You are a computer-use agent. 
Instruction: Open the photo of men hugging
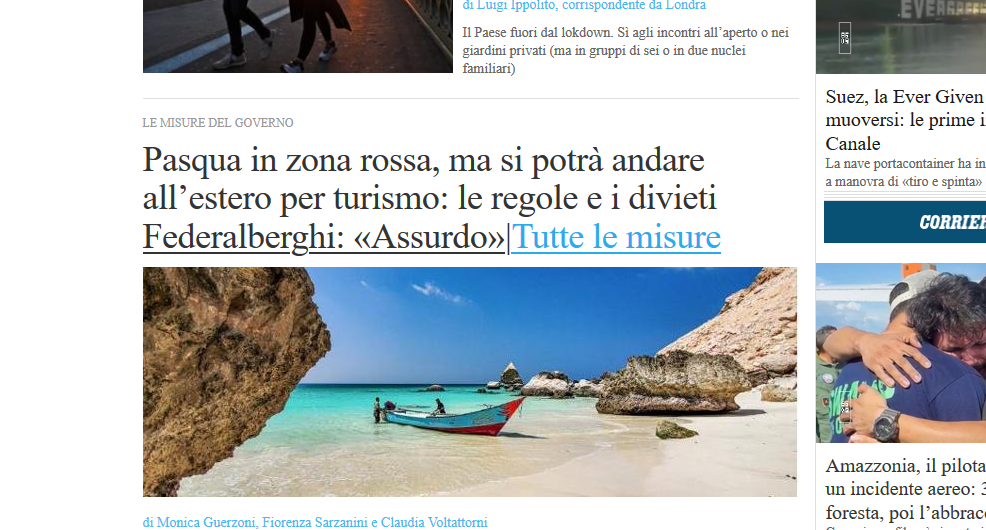(x=900, y=353)
